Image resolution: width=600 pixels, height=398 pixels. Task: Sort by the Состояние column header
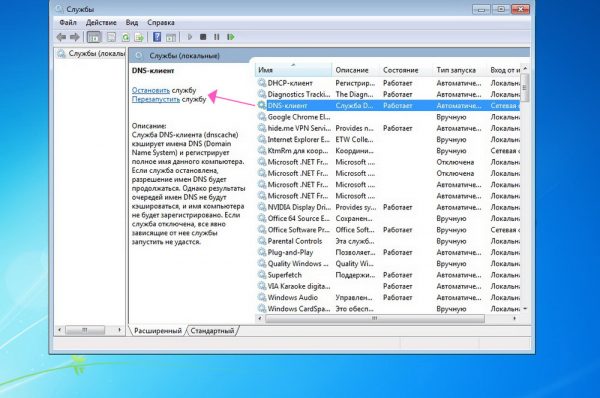[x=406, y=70]
